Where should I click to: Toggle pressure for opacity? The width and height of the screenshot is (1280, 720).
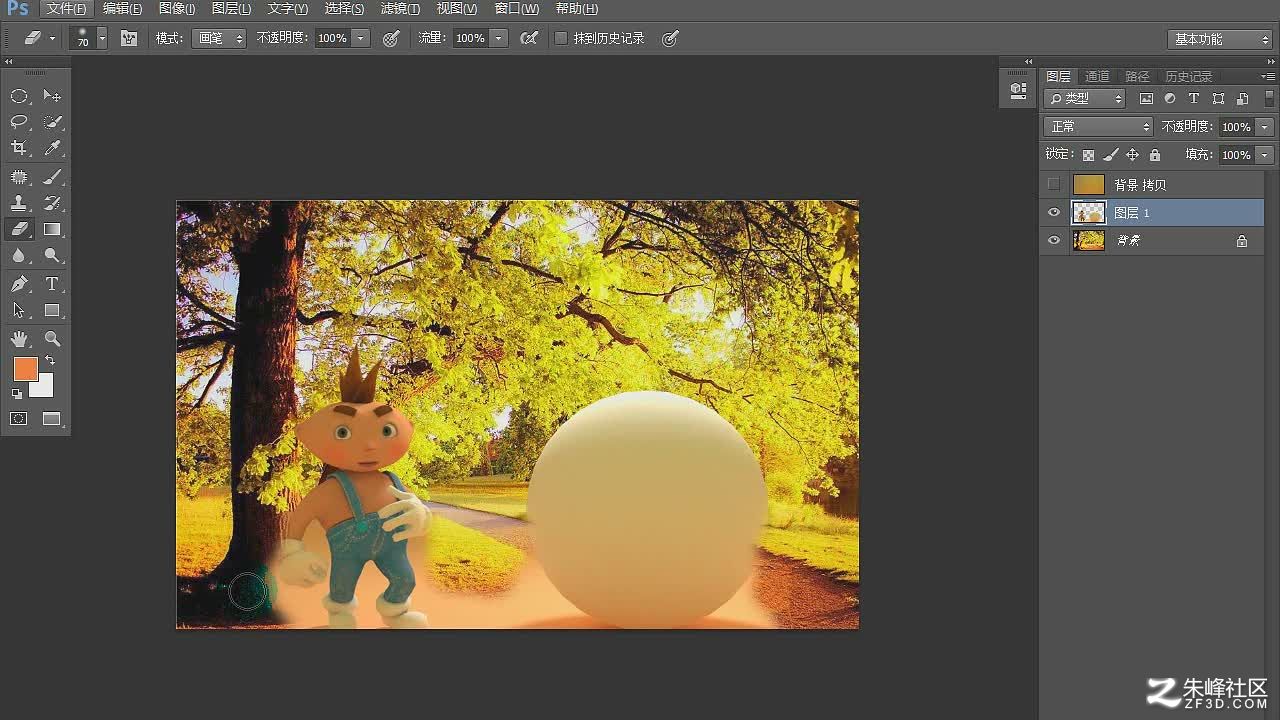[391, 38]
